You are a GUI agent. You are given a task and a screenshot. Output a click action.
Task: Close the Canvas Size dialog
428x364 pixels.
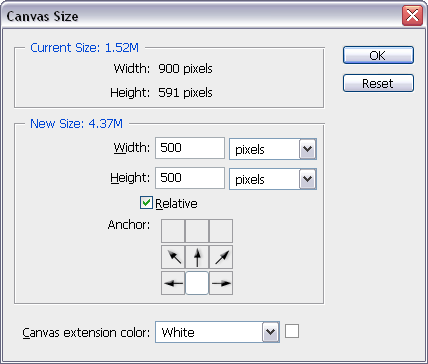(x=412, y=16)
